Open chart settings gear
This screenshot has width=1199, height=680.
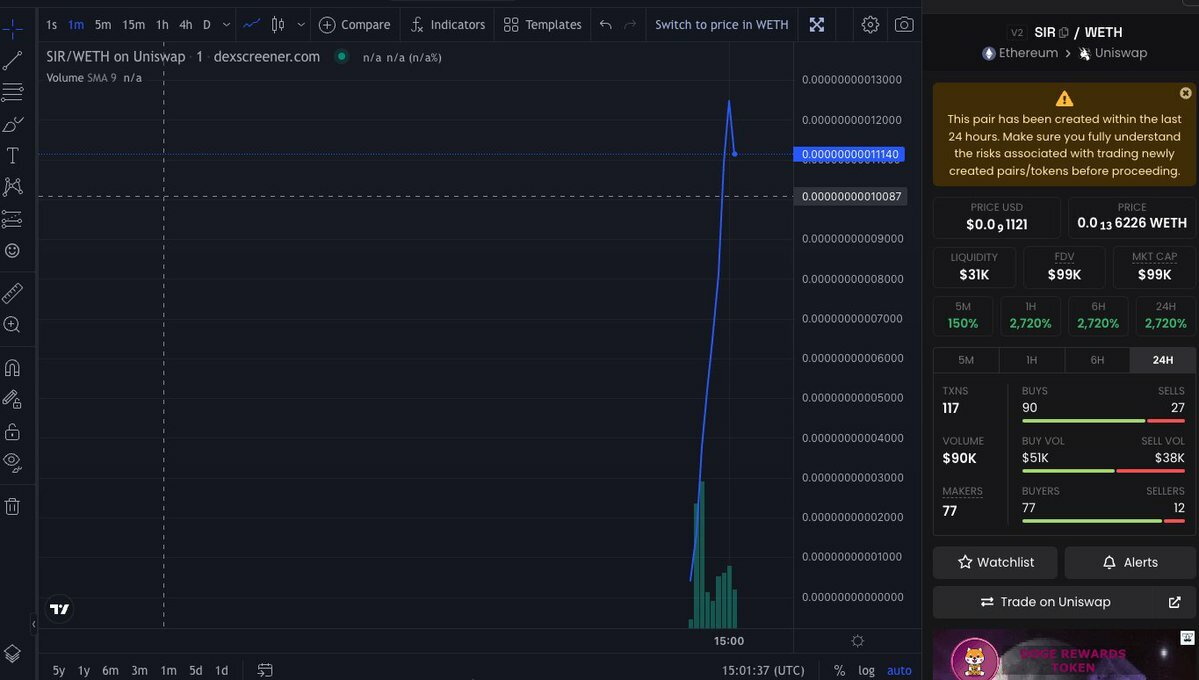pyautogui.click(x=870, y=24)
